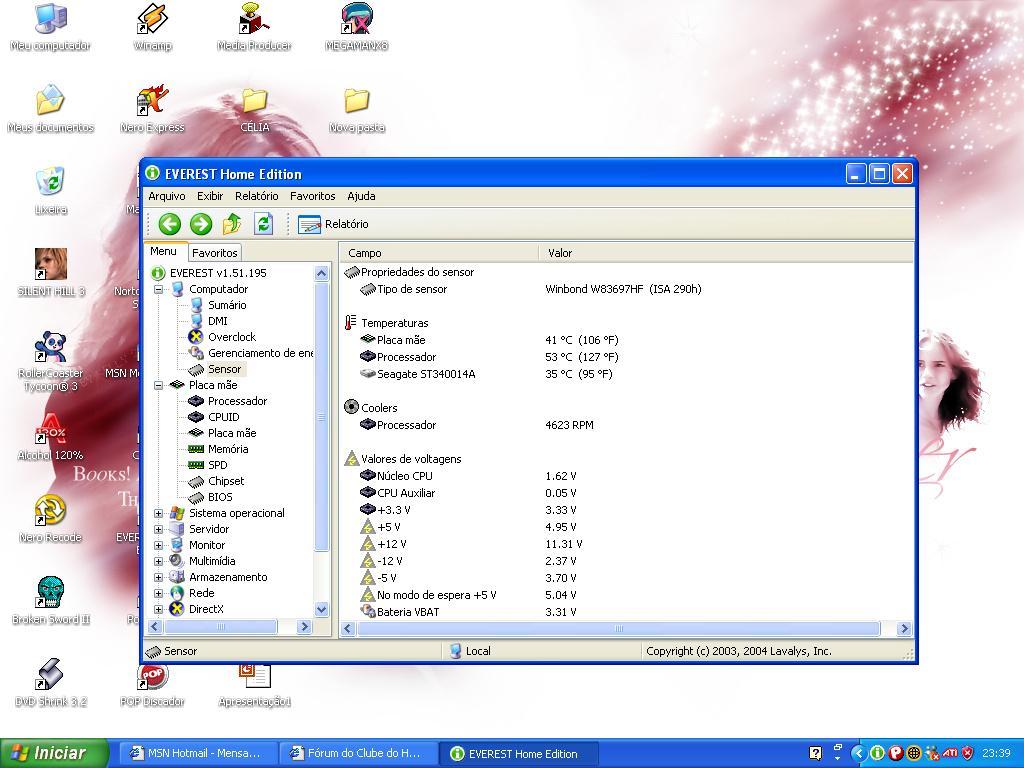Click the ATI tray icon
The height and width of the screenshot is (768, 1024).
[x=949, y=753]
